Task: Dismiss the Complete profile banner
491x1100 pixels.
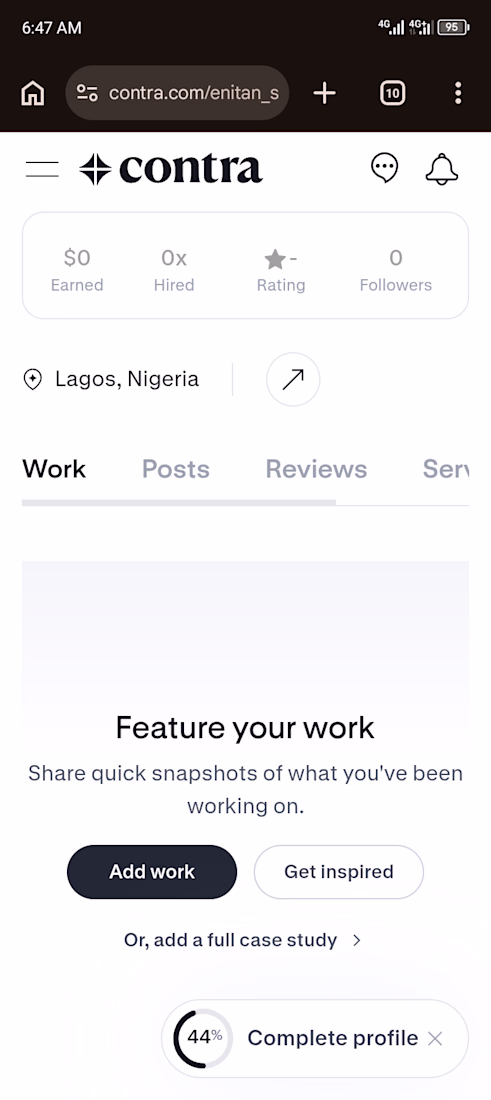Action: click(x=435, y=1038)
